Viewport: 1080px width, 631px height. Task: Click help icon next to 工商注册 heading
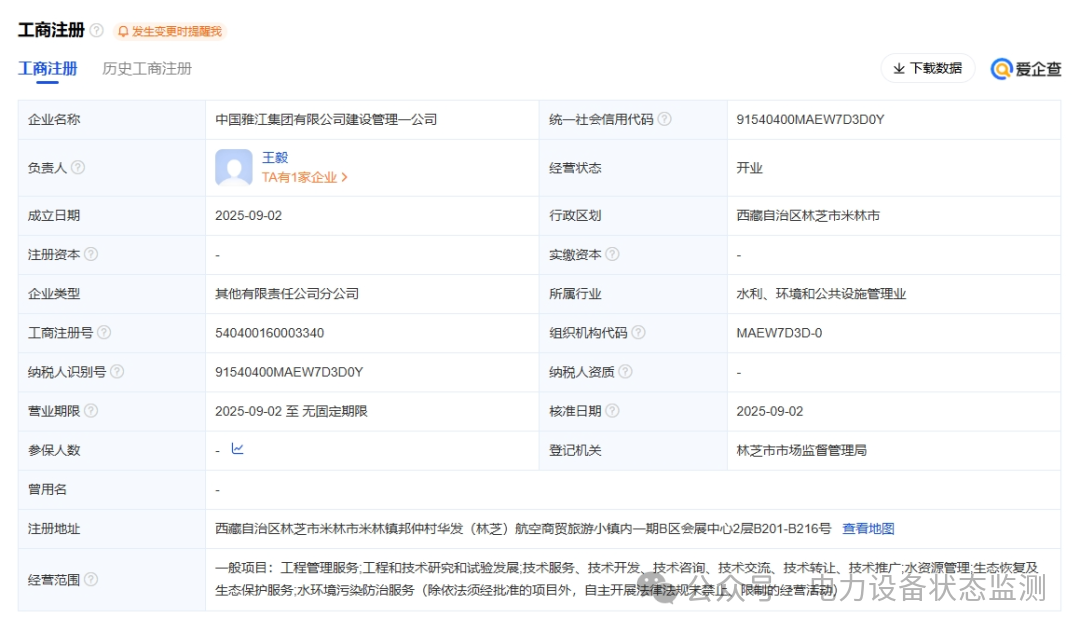tap(96, 31)
